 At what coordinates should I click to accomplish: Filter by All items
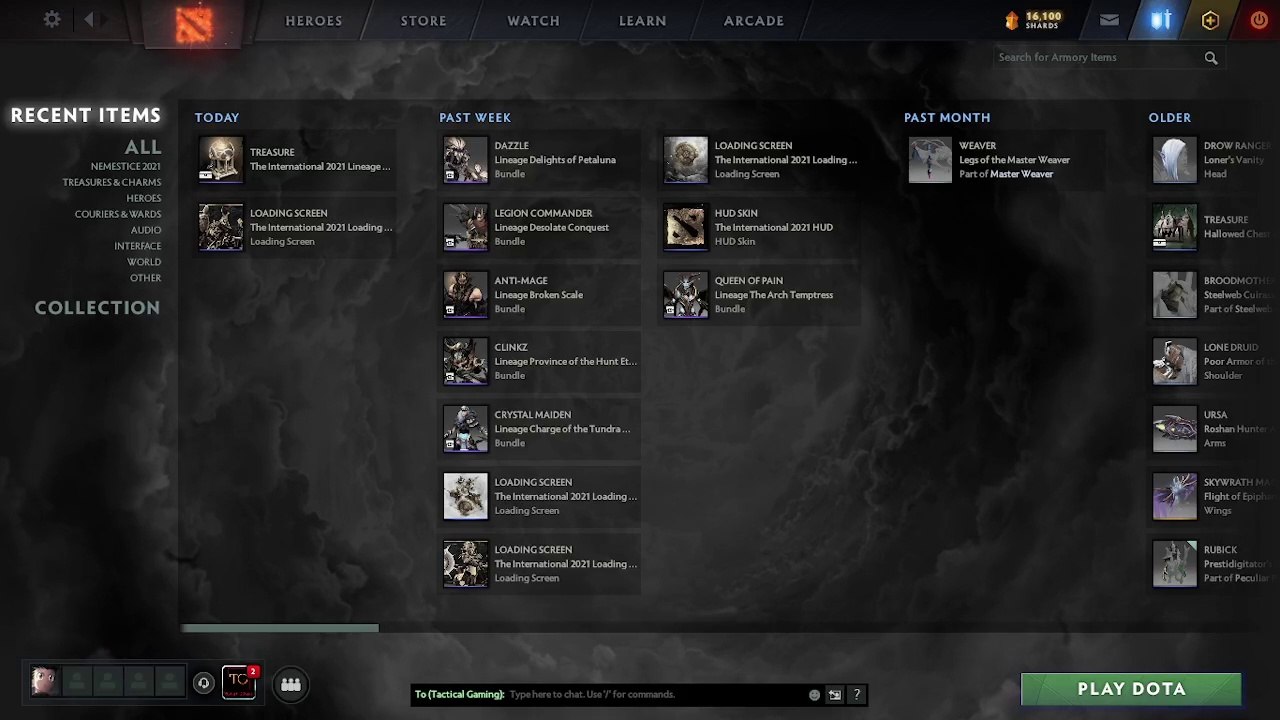point(143,147)
